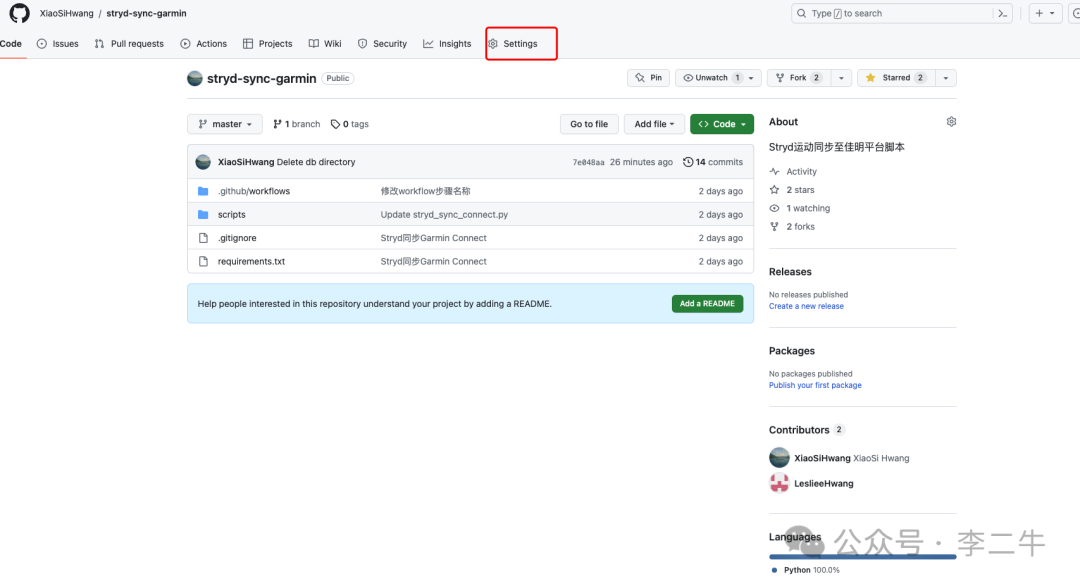This screenshot has height=586, width=1080.
Task: Click the Go to file button
Action: [589, 124]
